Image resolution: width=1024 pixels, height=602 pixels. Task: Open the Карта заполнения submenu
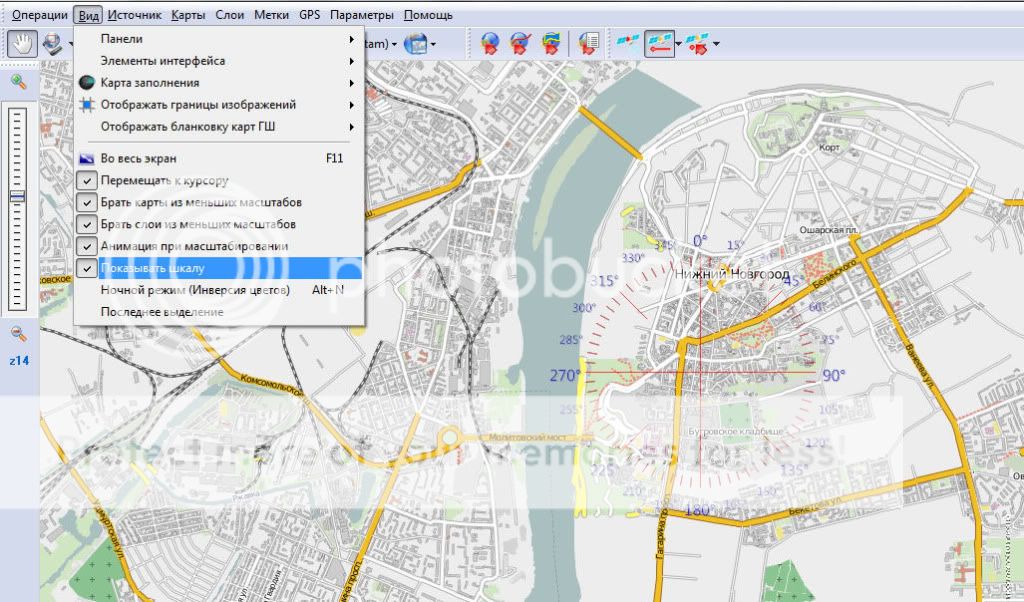click(x=218, y=83)
